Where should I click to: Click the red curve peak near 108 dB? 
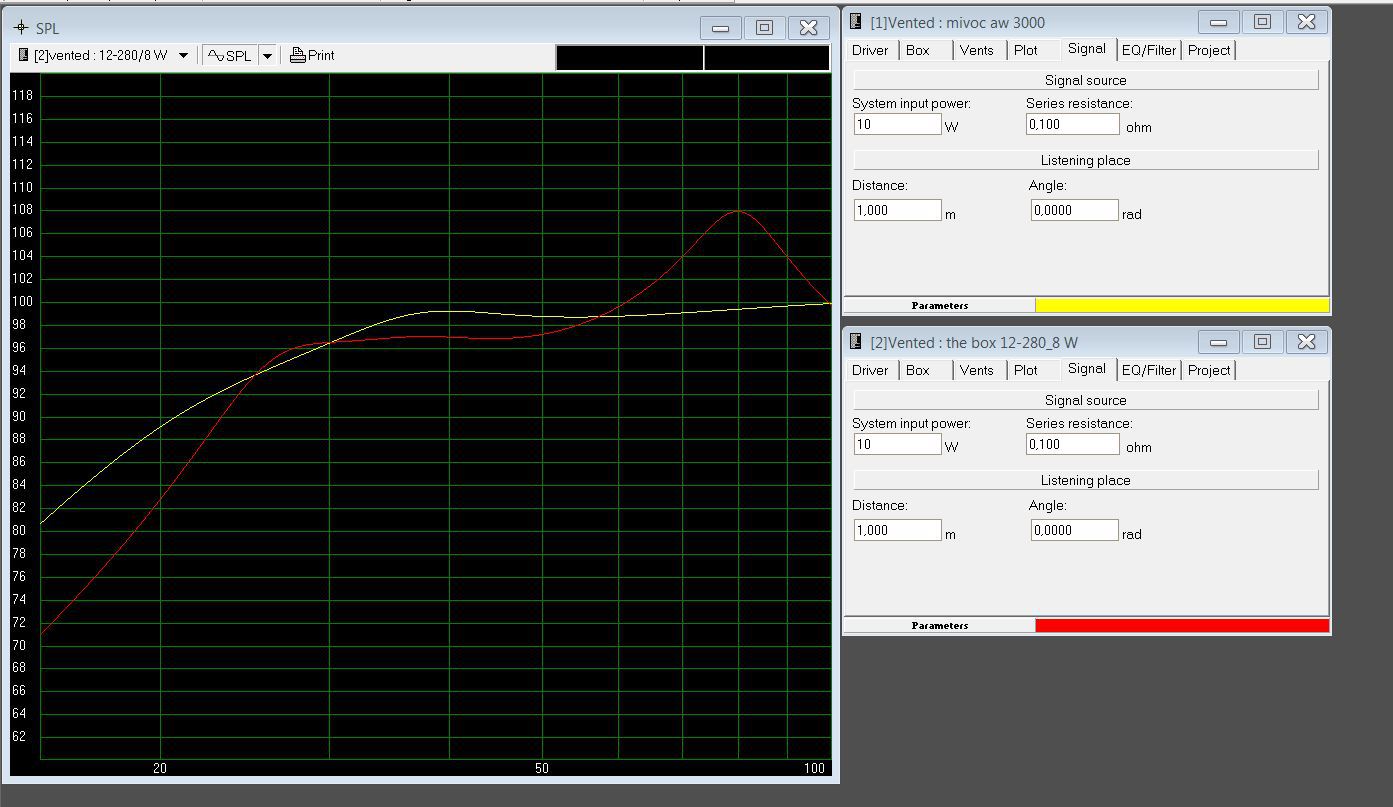pos(738,211)
